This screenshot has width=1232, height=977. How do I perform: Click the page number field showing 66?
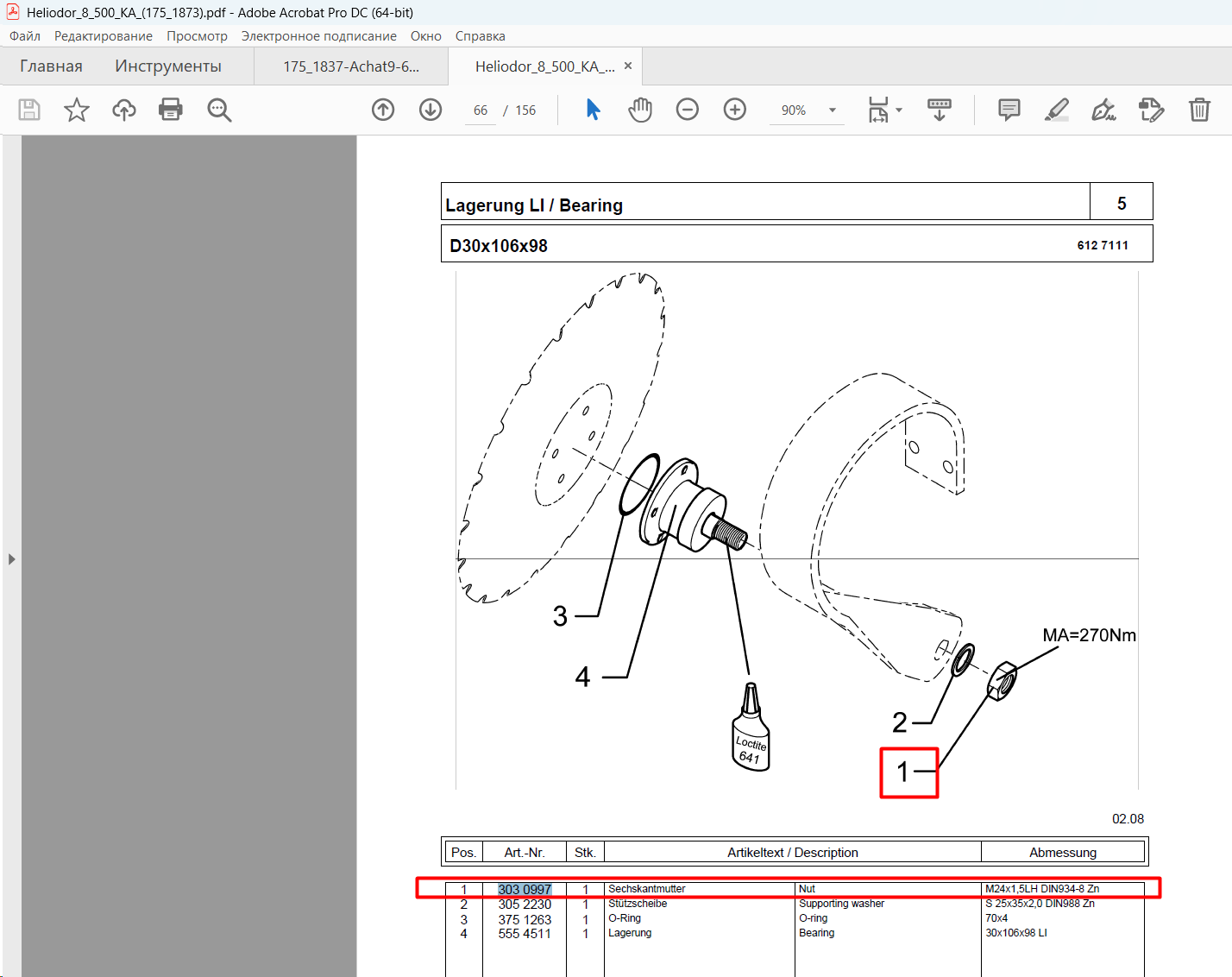(481, 110)
